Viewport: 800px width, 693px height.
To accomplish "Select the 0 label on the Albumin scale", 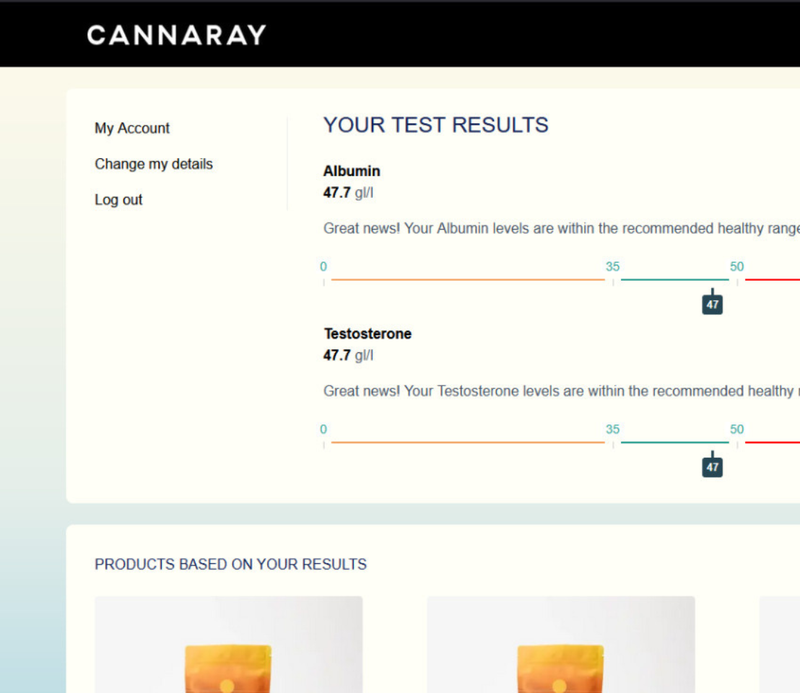I will (323, 266).
